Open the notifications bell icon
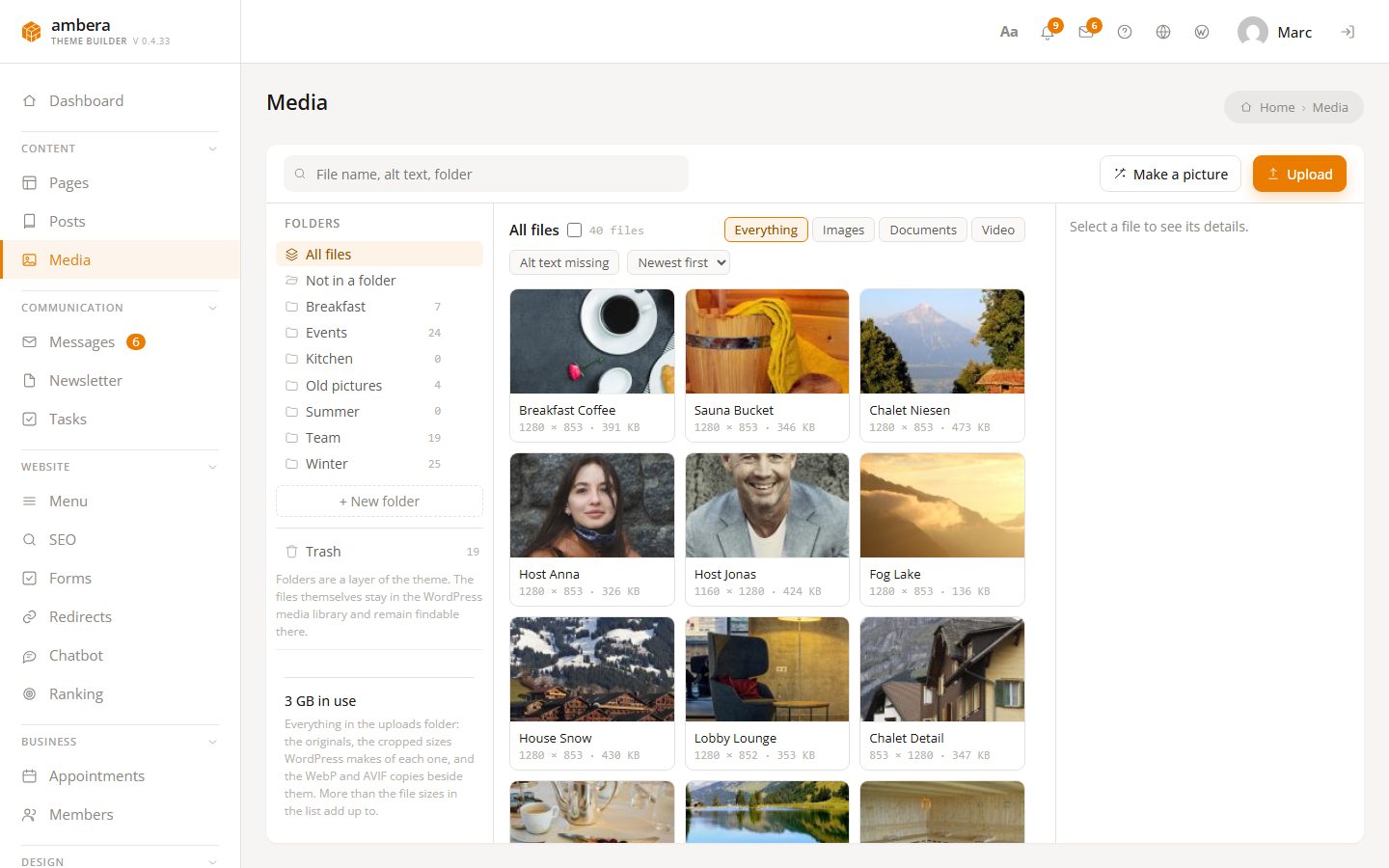 click(x=1048, y=32)
